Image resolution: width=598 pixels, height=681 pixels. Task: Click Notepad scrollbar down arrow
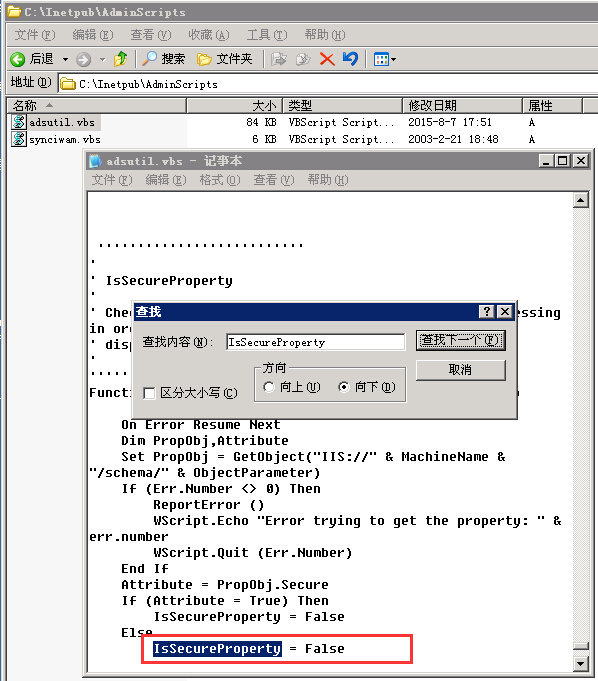pyautogui.click(x=581, y=663)
